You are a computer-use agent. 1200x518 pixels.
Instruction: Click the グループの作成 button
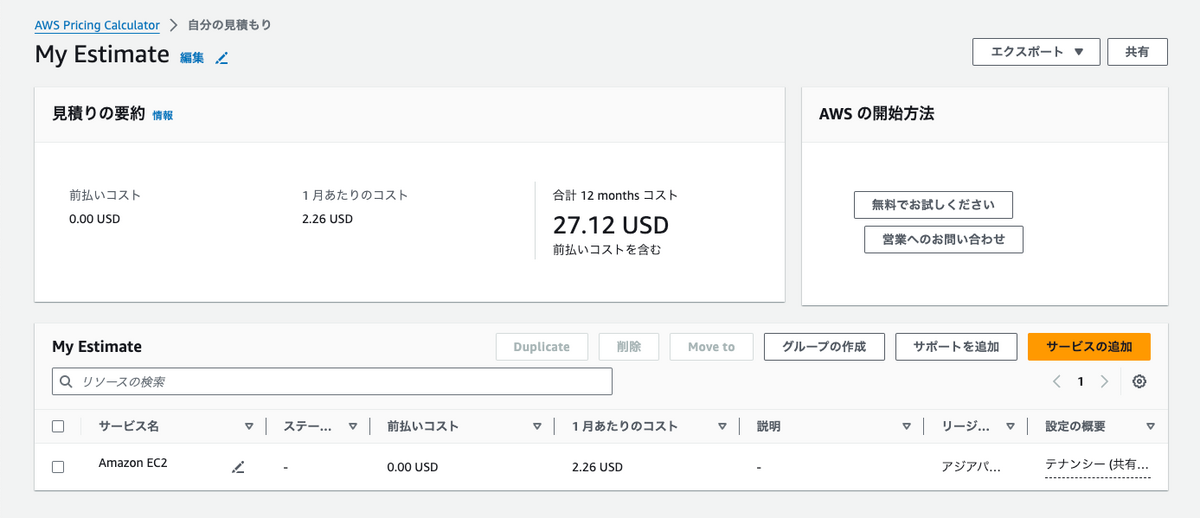click(x=824, y=347)
